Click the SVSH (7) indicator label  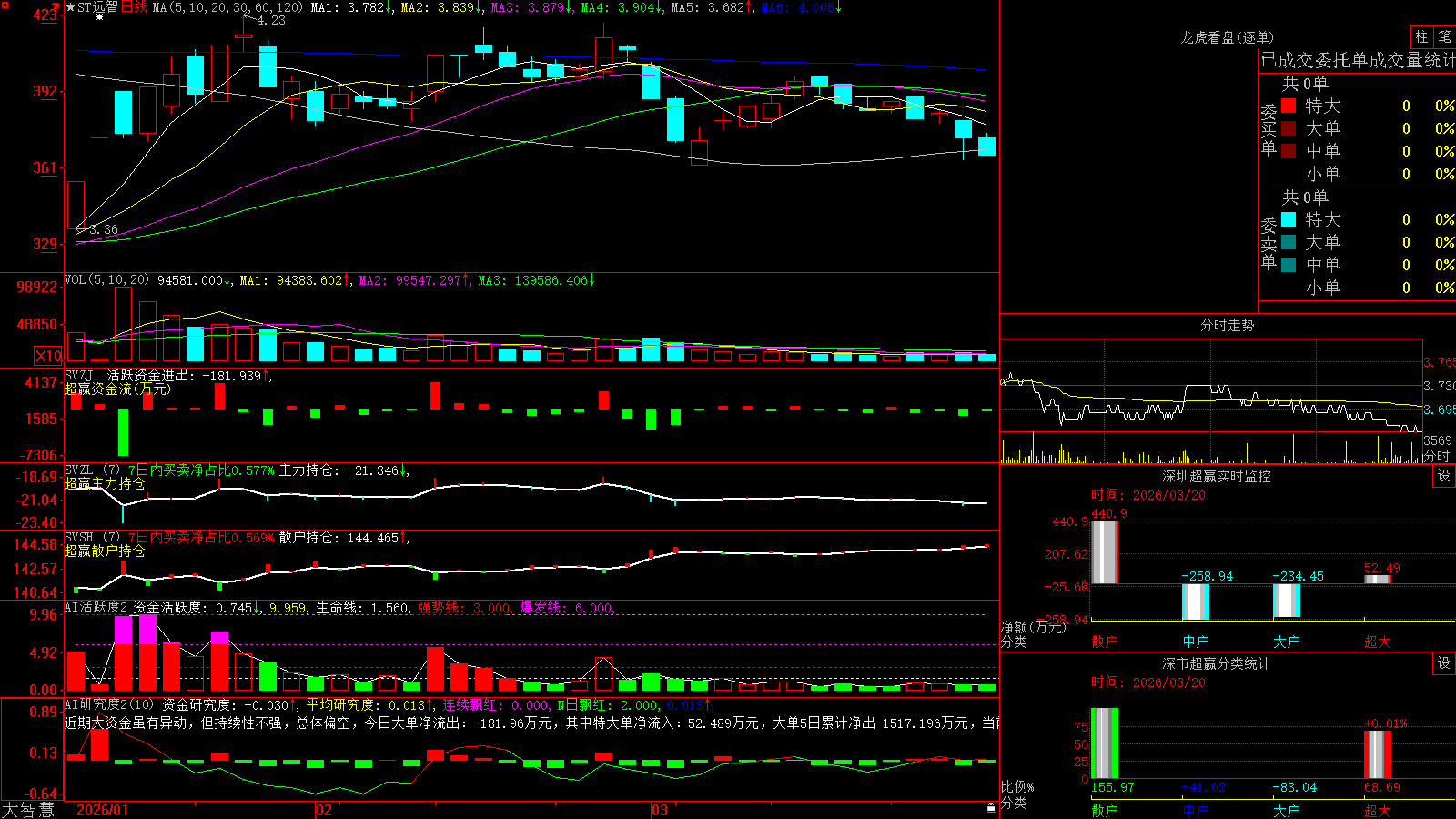click(92, 537)
